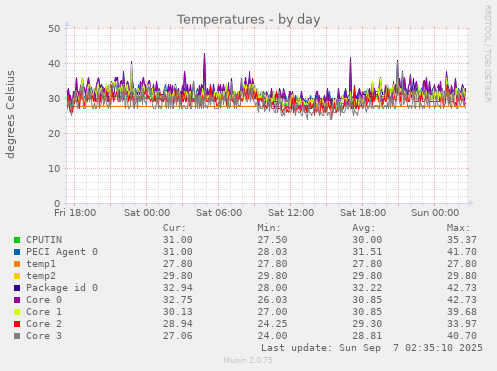Click Package id 0 current value 32.94
The width and height of the screenshot is (497, 371).
(x=178, y=288)
